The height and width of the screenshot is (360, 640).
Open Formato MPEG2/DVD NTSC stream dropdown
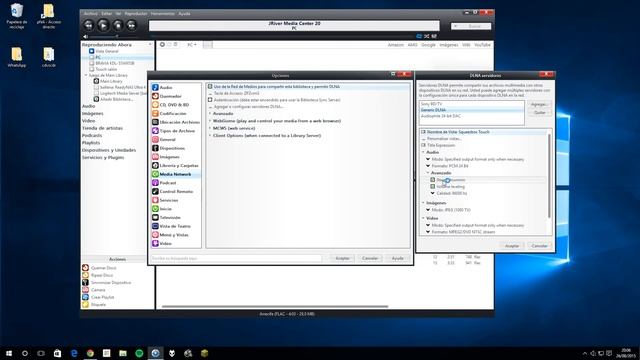click(x=428, y=232)
